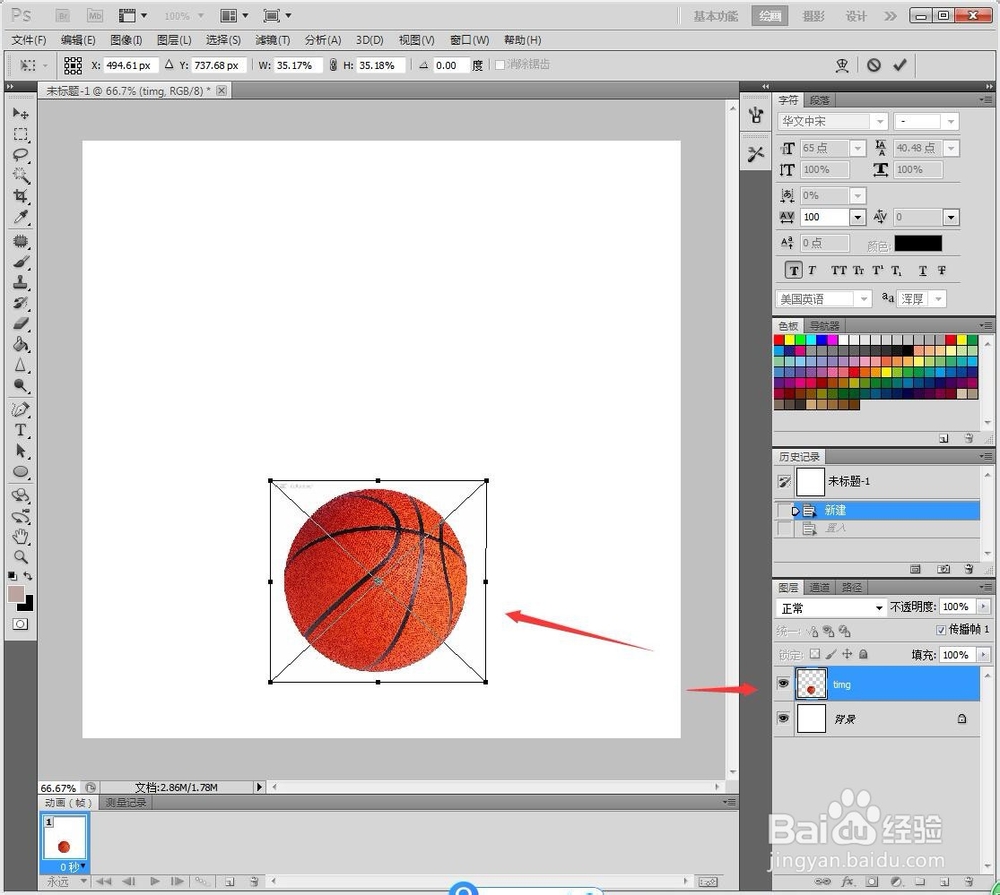Open the font family dropdown 华文中宋

[x=880, y=121]
